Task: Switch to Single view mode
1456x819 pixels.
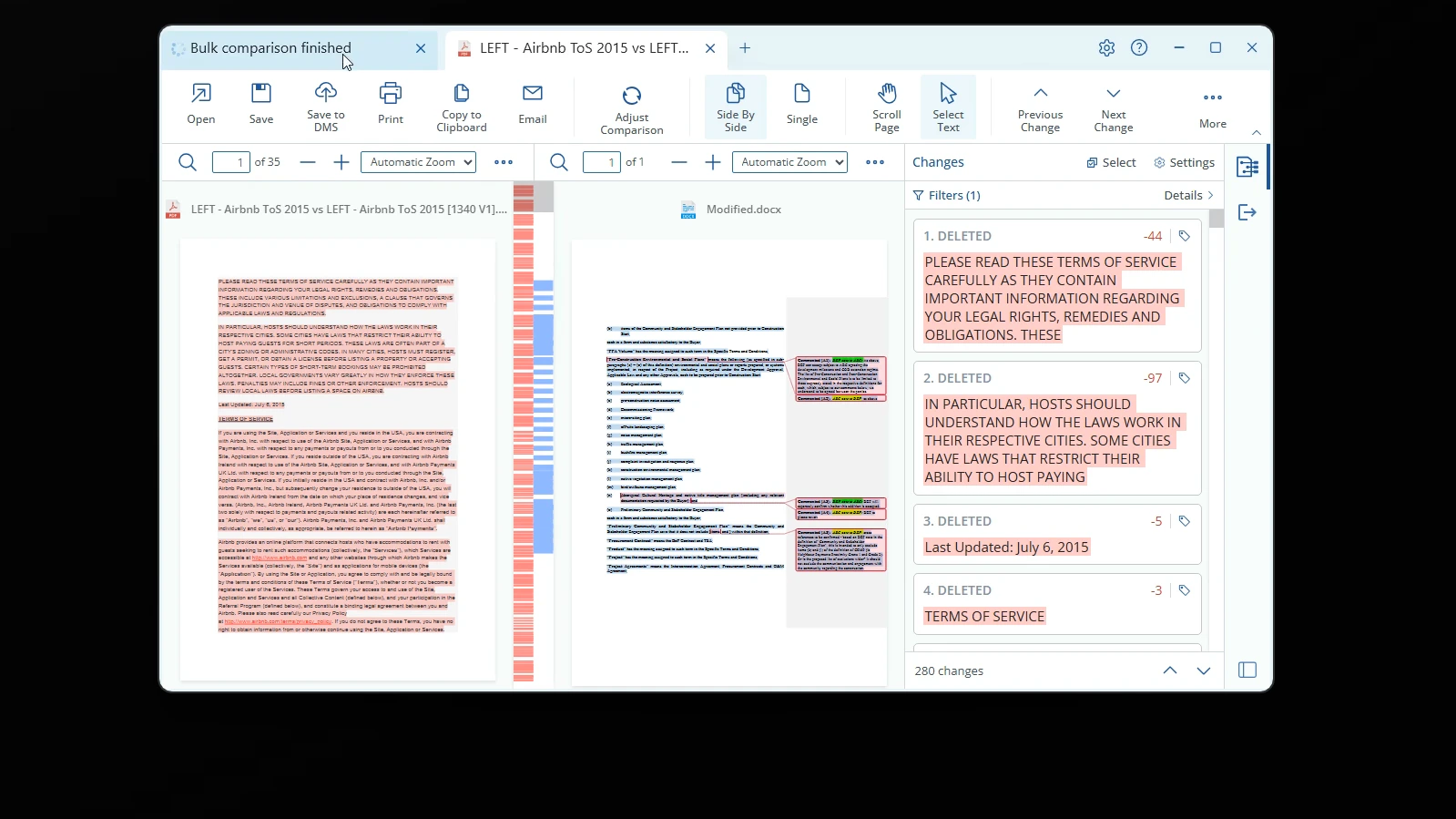Action: (802, 104)
